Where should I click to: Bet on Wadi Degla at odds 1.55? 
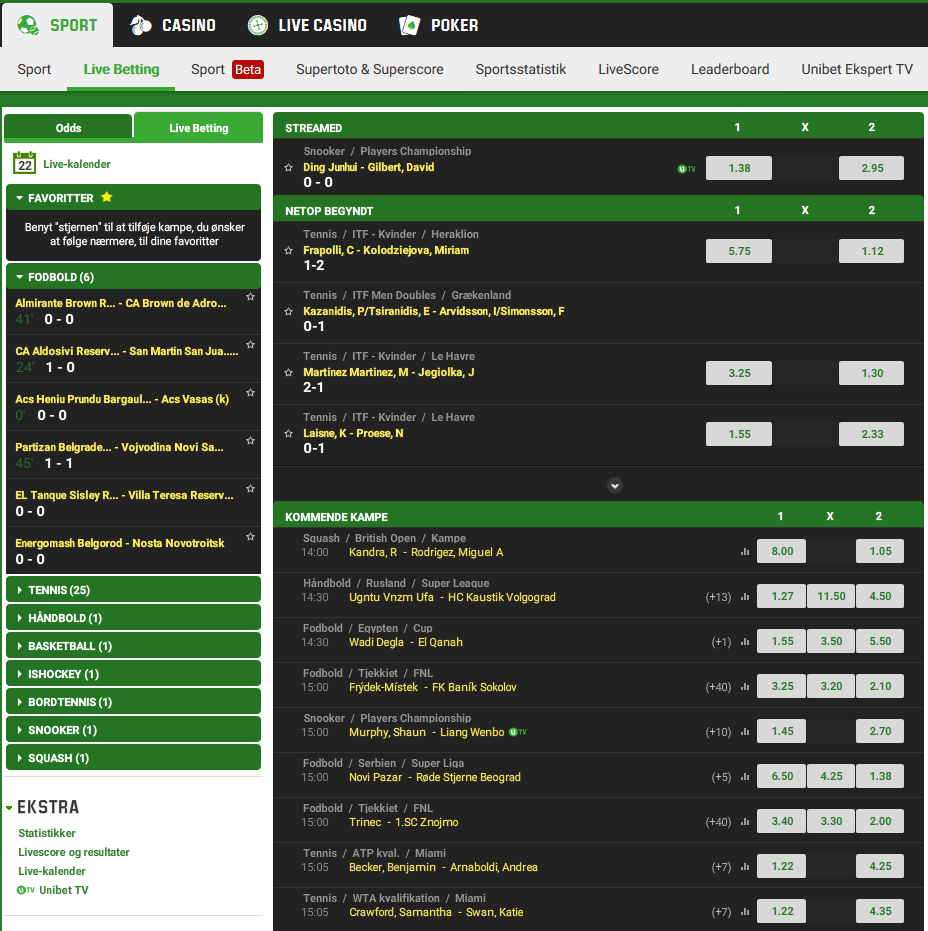pos(782,641)
